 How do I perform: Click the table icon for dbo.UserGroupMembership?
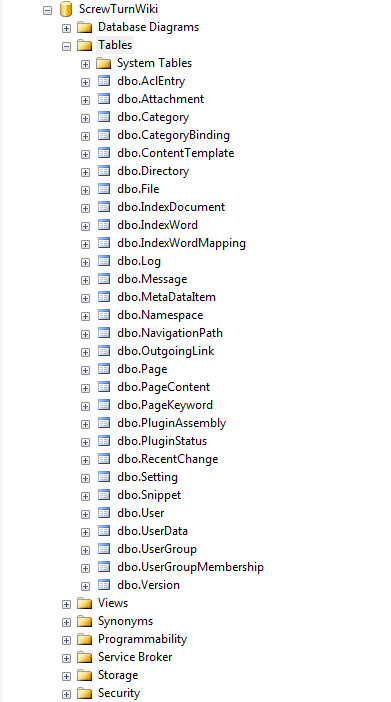[104, 567]
